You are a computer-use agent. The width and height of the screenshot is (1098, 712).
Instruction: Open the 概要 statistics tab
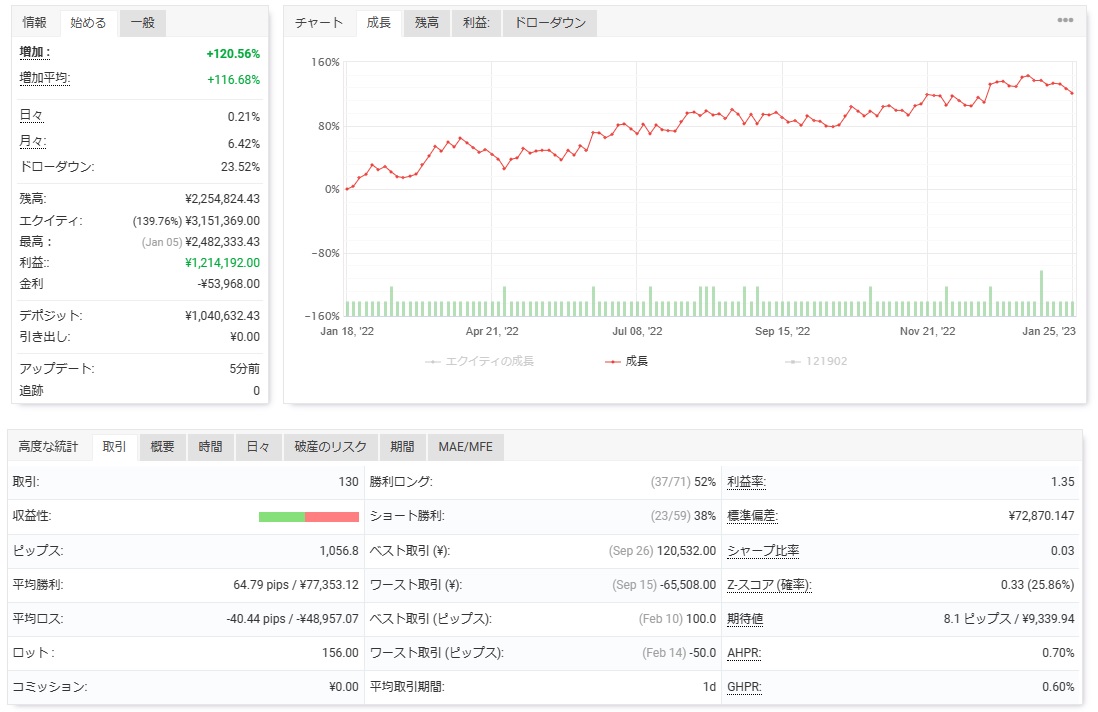[x=162, y=447]
